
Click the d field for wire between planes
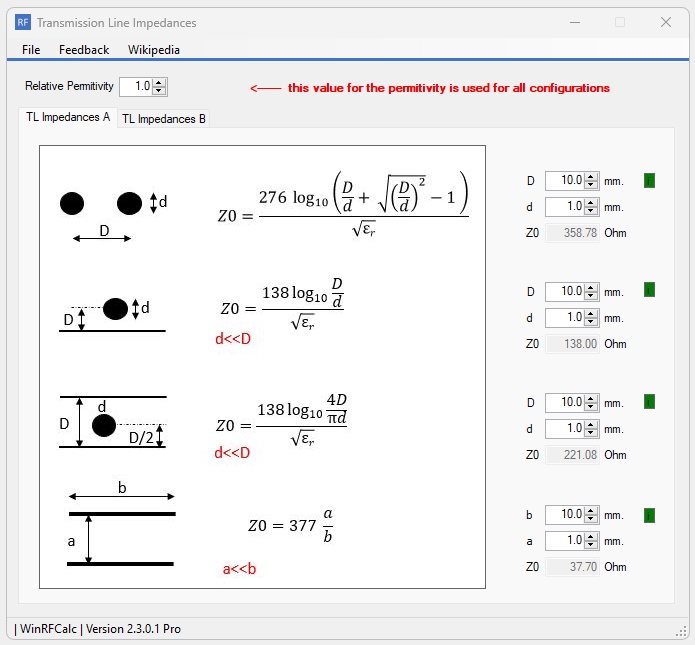(x=565, y=429)
